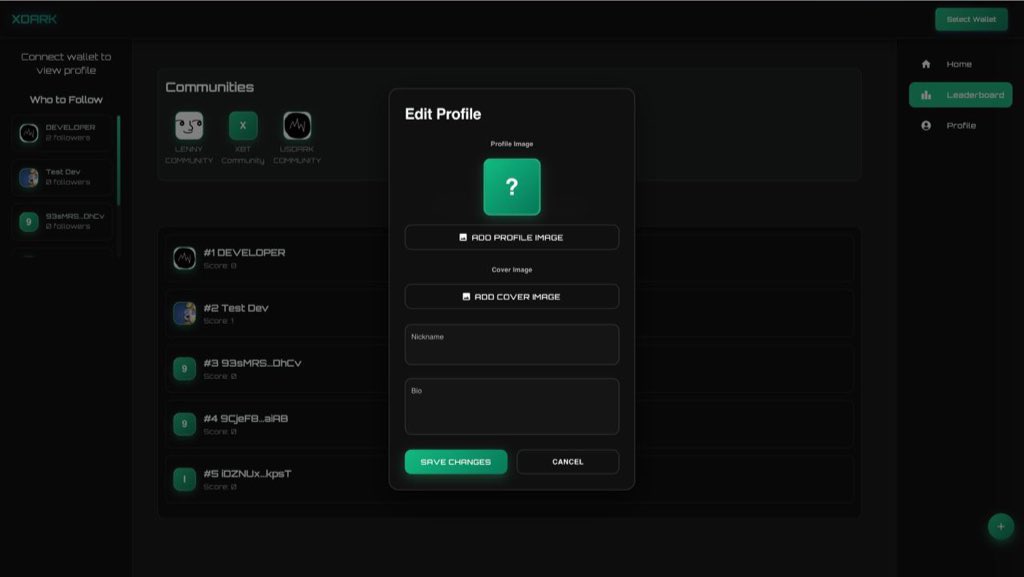Click the Communities heading
This screenshot has height=577, width=1024.
pos(210,87)
